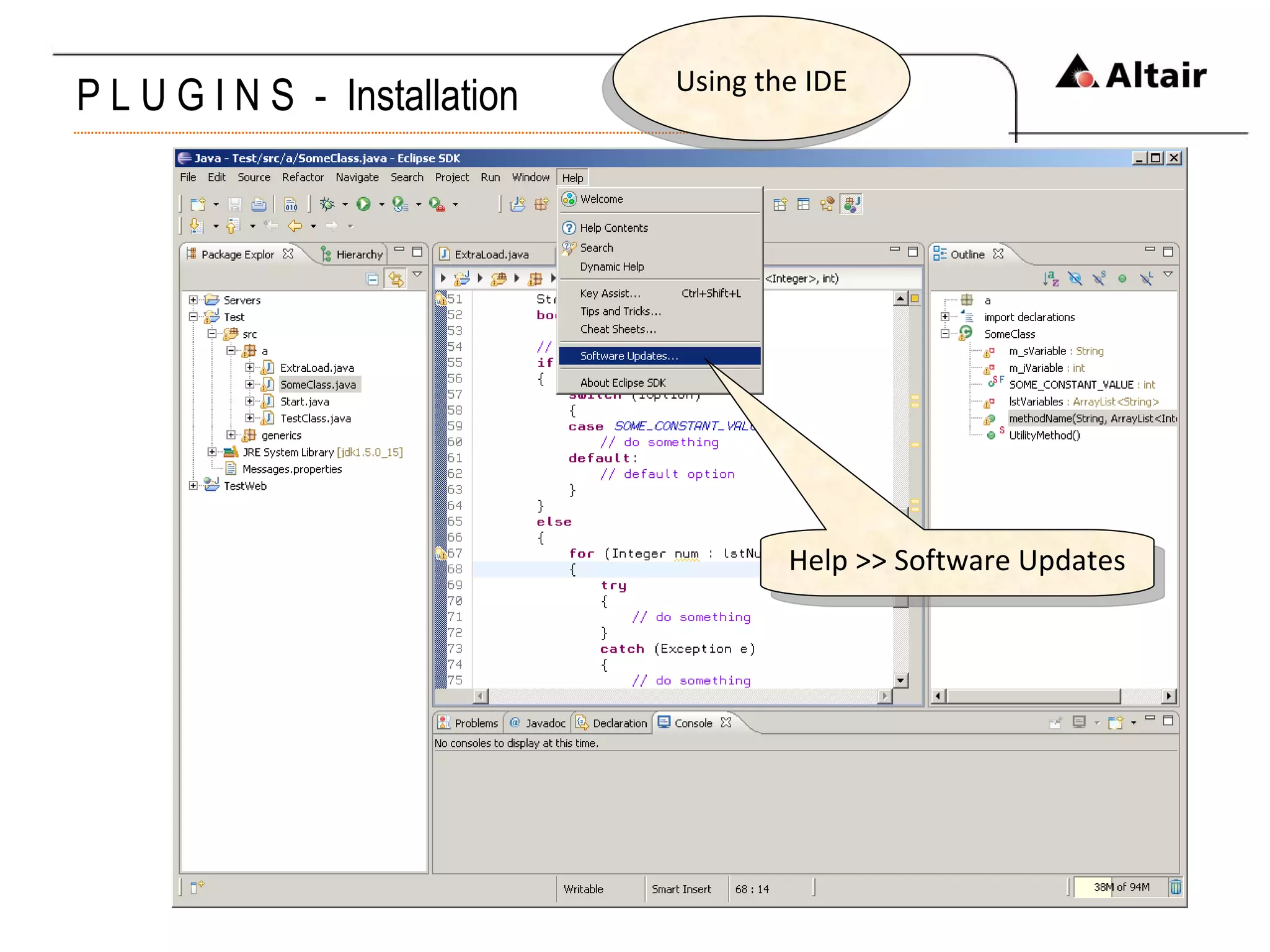The height and width of the screenshot is (952, 1270).
Task: Collapse the src folder node
Action: [212, 333]
